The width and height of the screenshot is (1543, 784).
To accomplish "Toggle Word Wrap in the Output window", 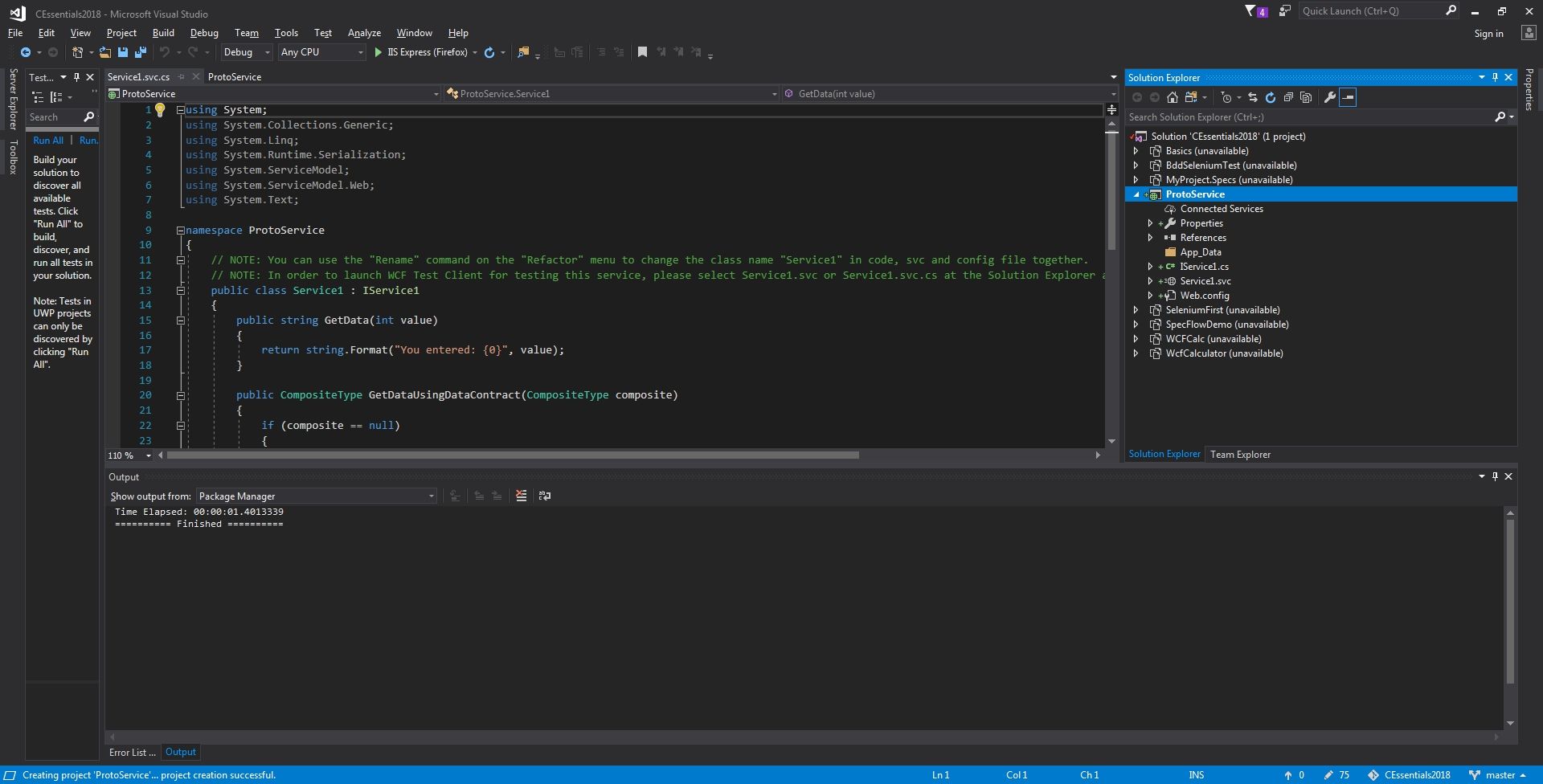I will (545, 496).
